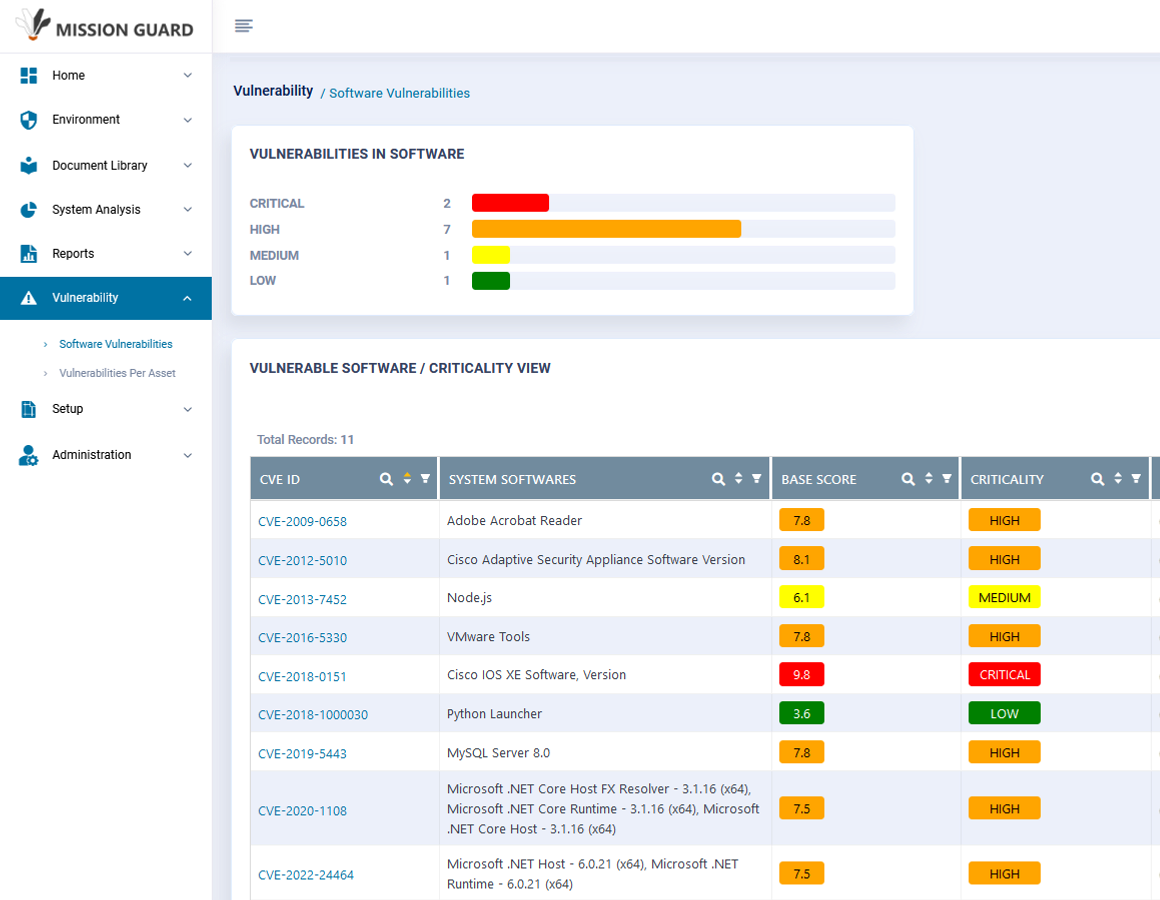Click the System Analysis pie chart icon
1160x900 pixels.
coord(29,210)
